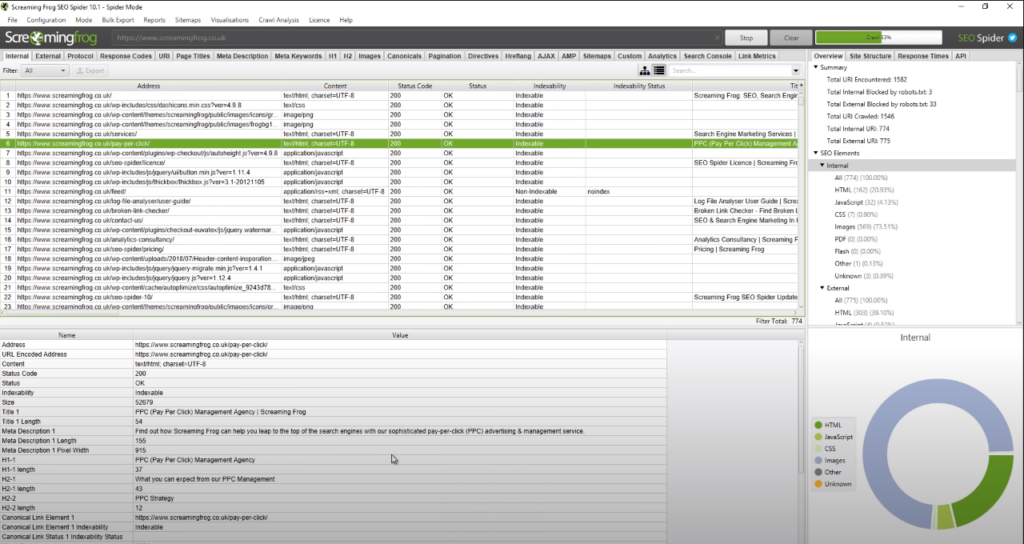Click the crawl progress bar
The width and height of the screenshot is (1024, 544).
coord(878,38)
